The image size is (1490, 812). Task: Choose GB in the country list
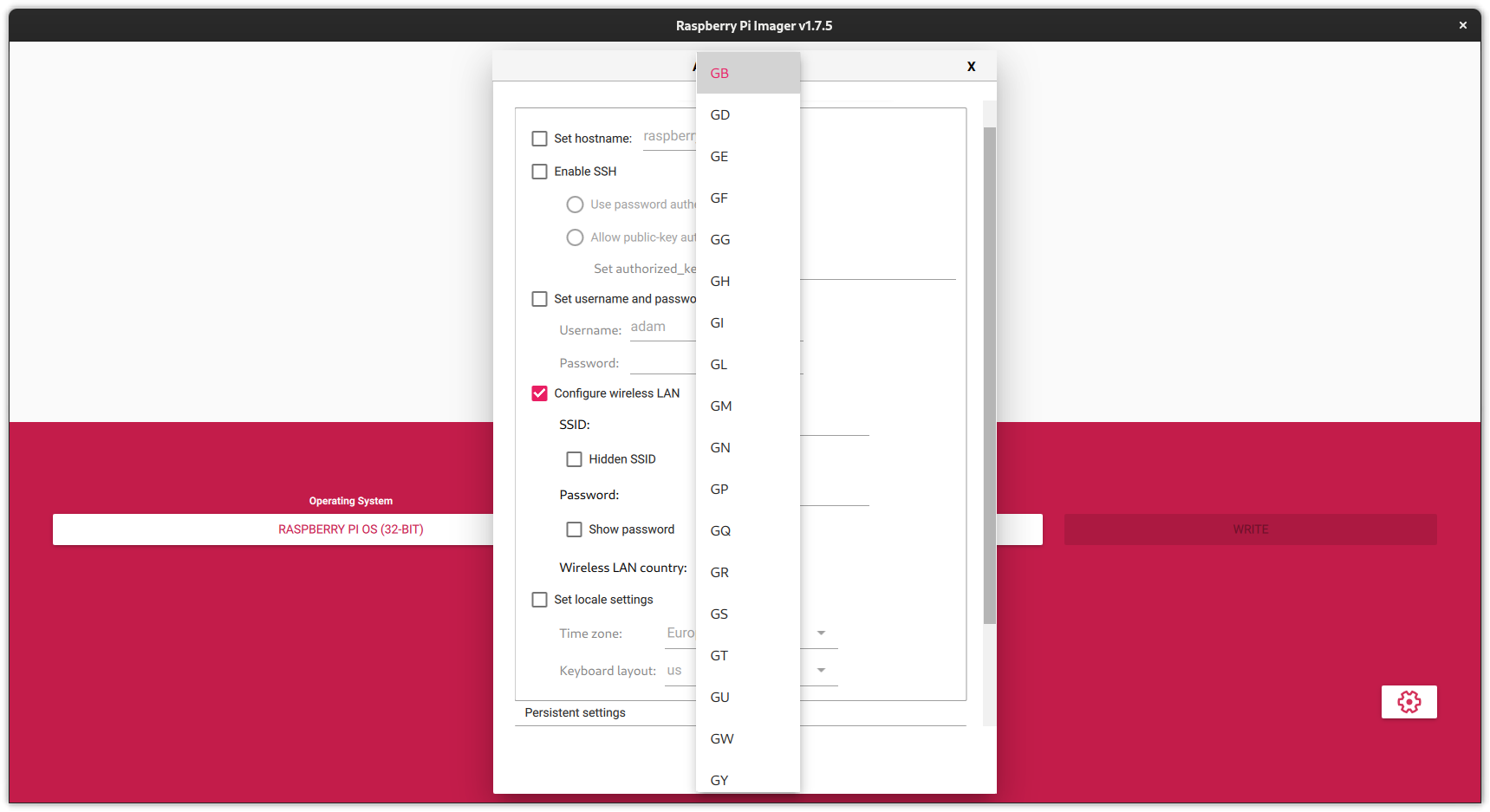click(x=748, y=73)
